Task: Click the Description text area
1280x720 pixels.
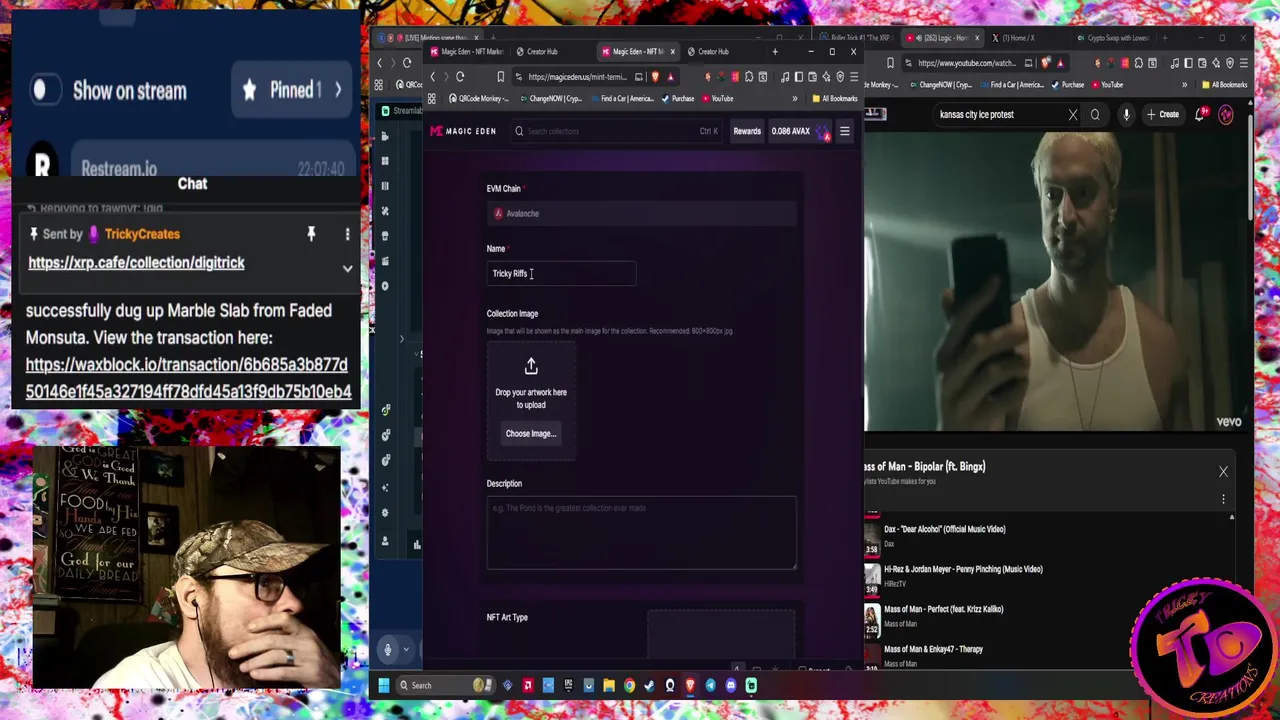Action: (641, 533)
